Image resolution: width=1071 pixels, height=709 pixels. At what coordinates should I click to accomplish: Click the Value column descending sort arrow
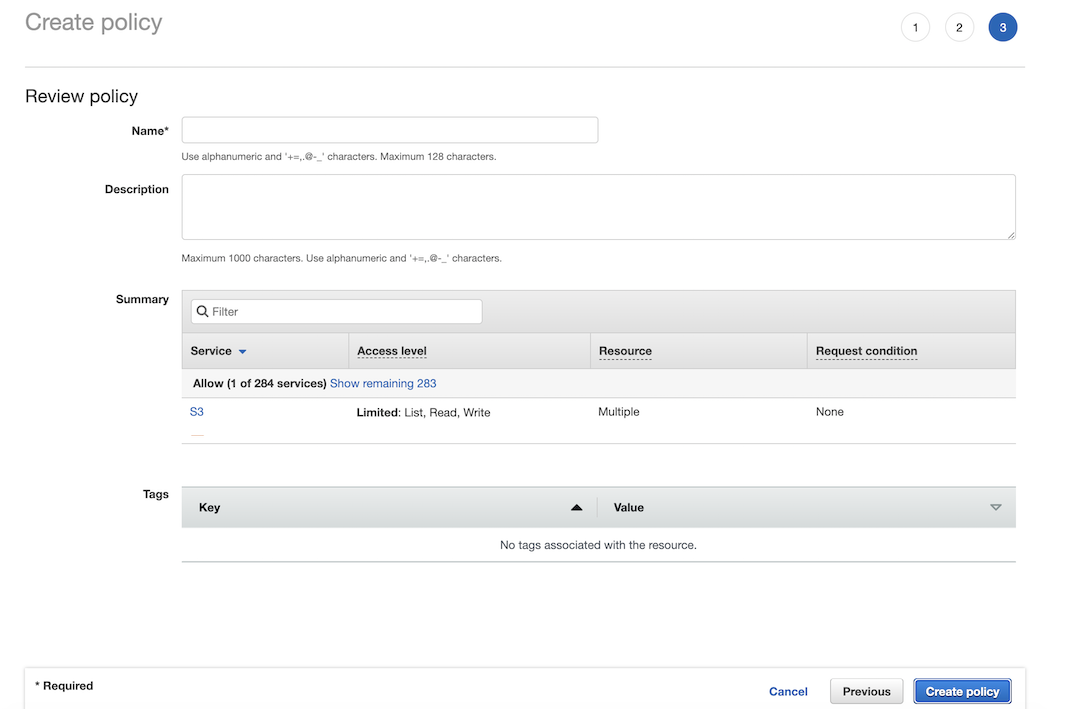(995, 508)
